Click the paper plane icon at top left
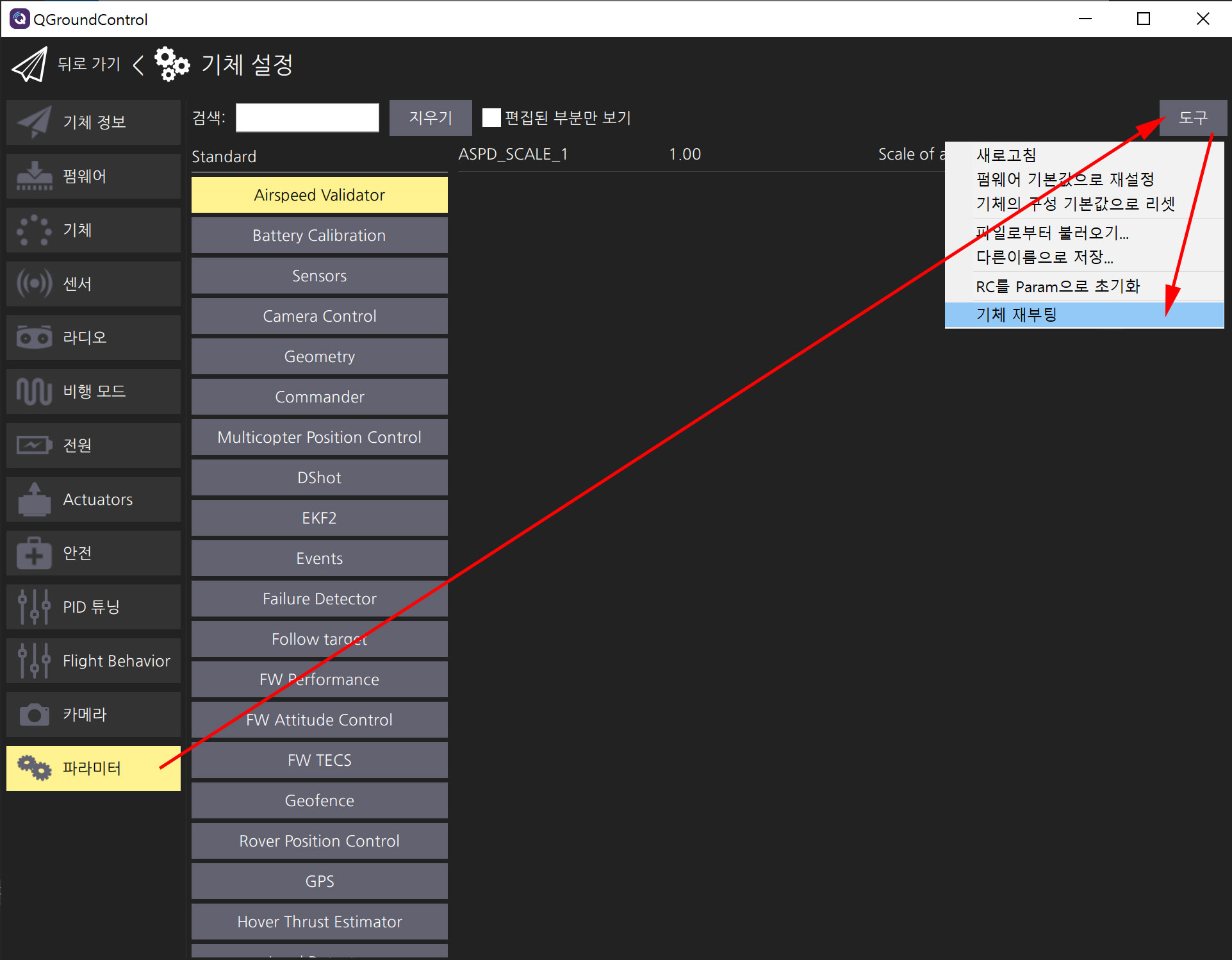Screen dimensions: 1232x960 click(x=29, y=65)
